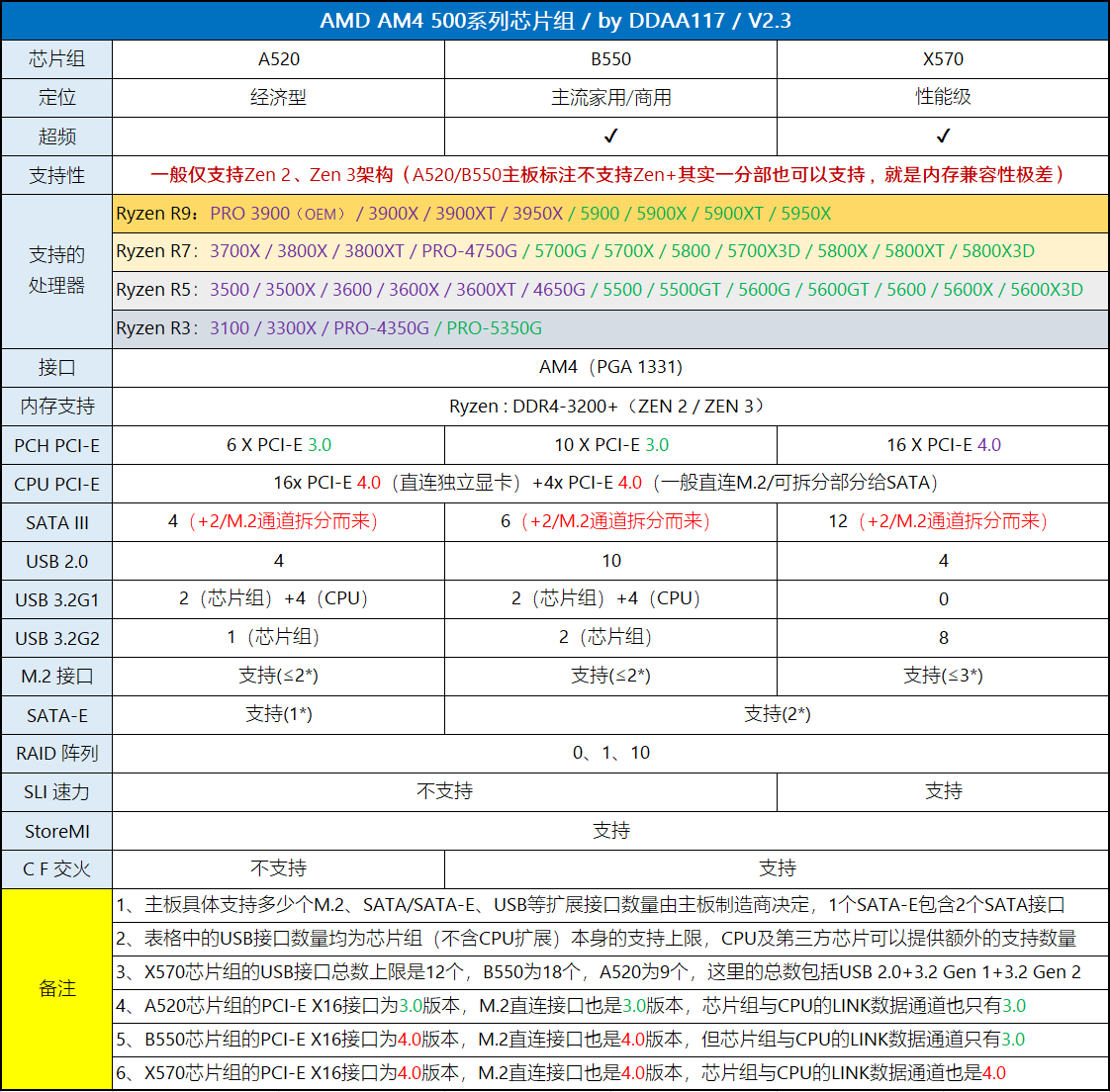Click the SATA III '4 (+2/M.2通道拆分而来)' cell
The image size is (1110, 1092).
pyautogui.click(x=278, y=522)
